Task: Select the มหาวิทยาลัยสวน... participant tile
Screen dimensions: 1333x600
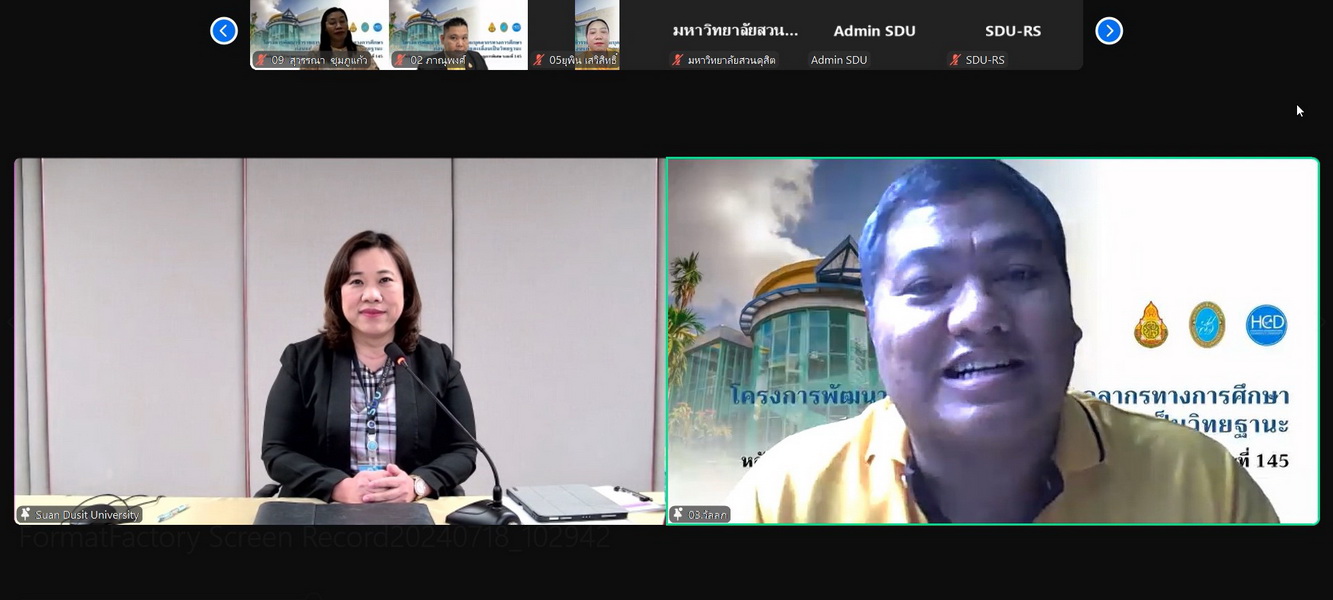Action: (x=736, y=35)
